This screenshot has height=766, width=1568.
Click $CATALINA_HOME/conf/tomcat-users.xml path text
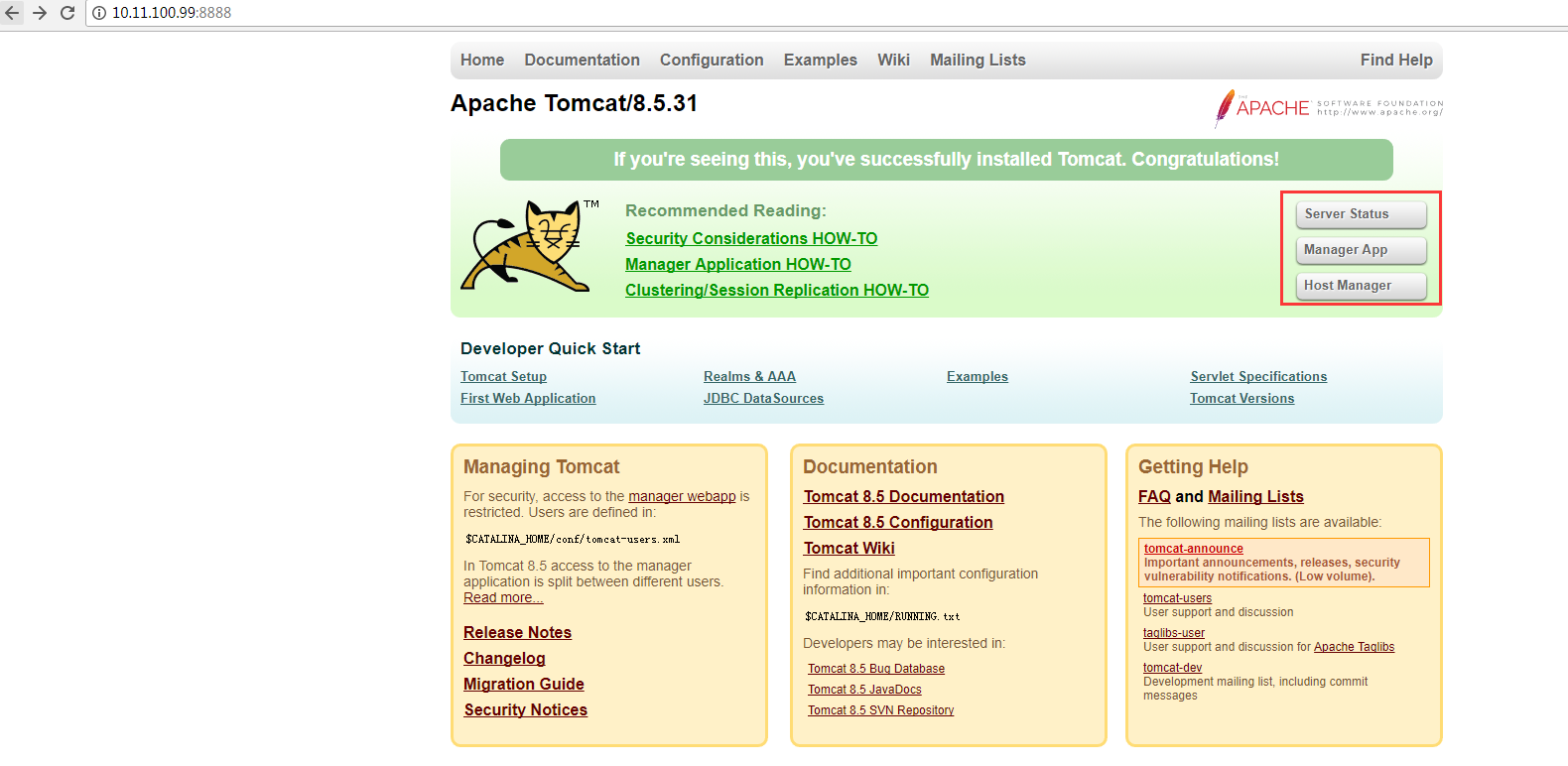pos(573,540)
